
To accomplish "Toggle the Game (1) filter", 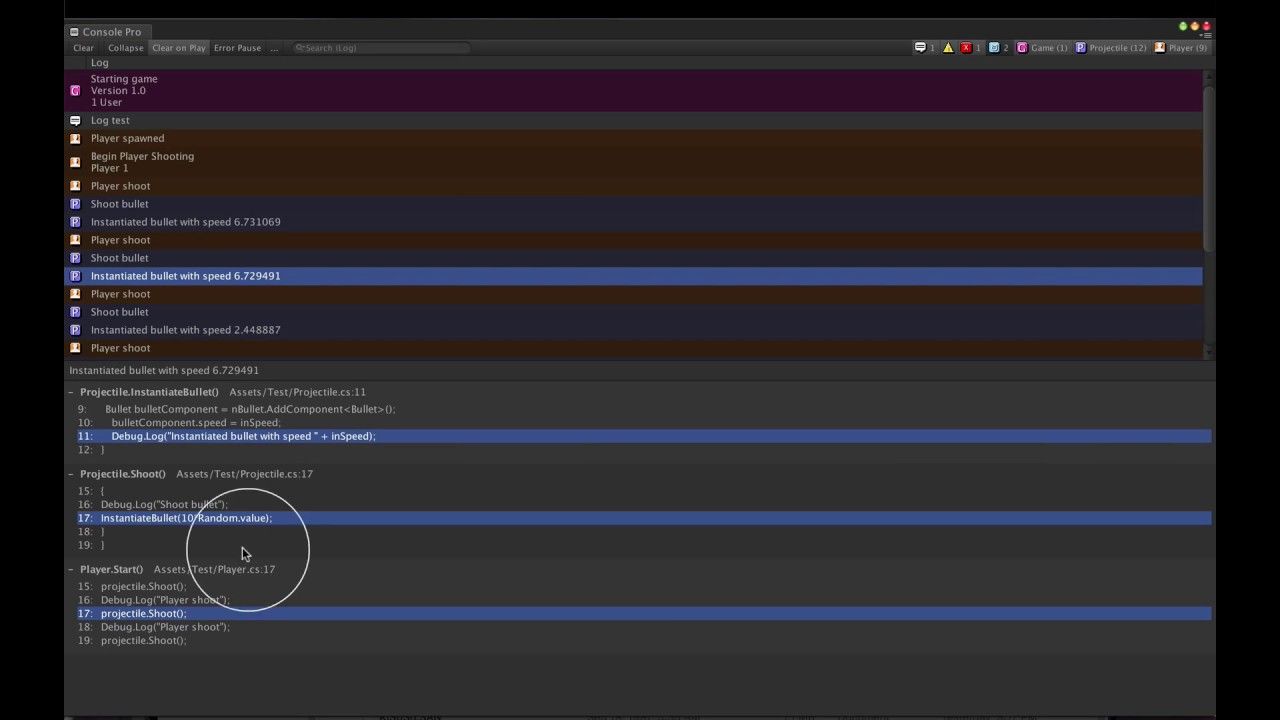I will tap(1042, 48).
